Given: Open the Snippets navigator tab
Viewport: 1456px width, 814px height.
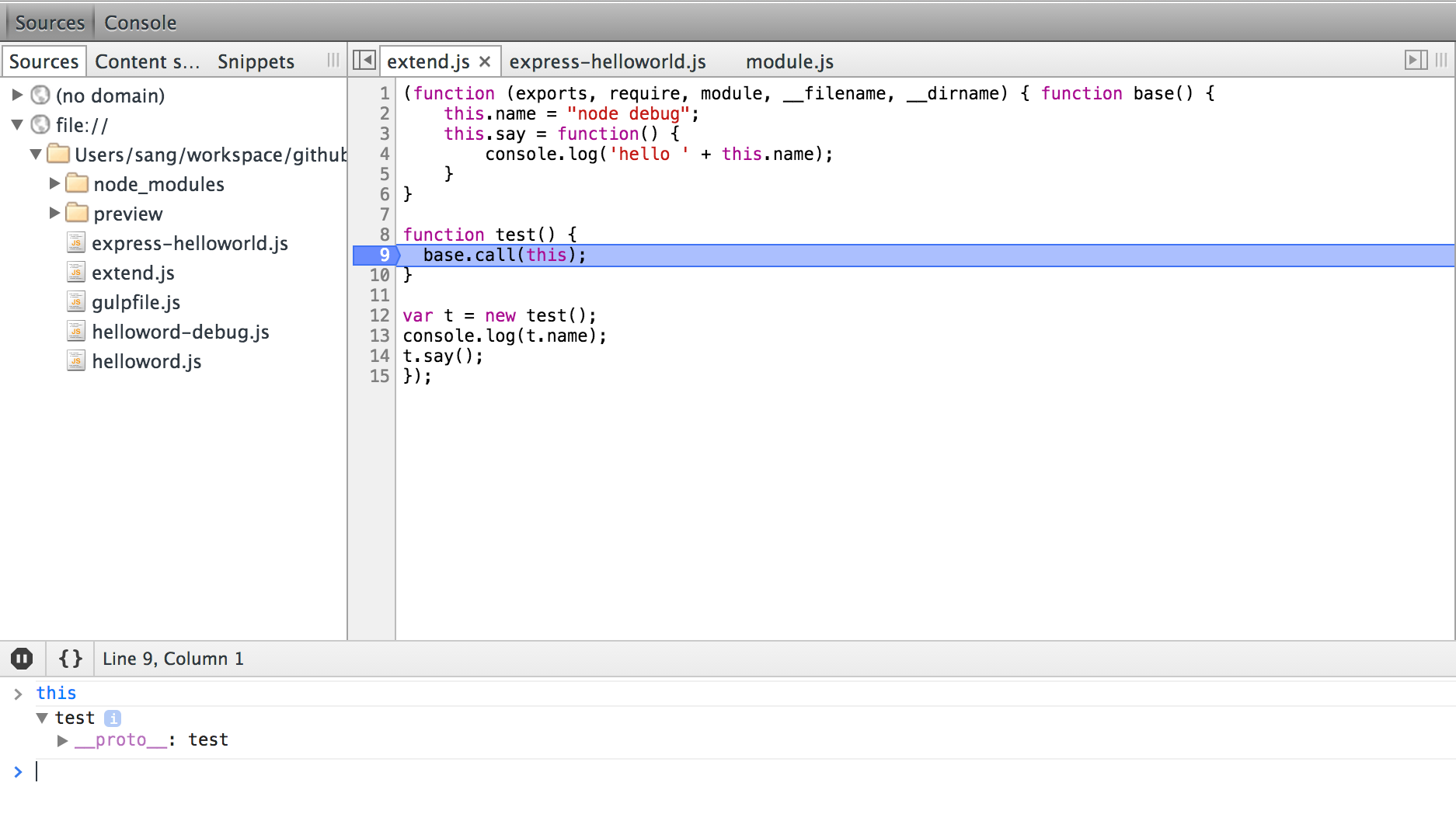Looking at the screenshot, I should pos(256,61).
